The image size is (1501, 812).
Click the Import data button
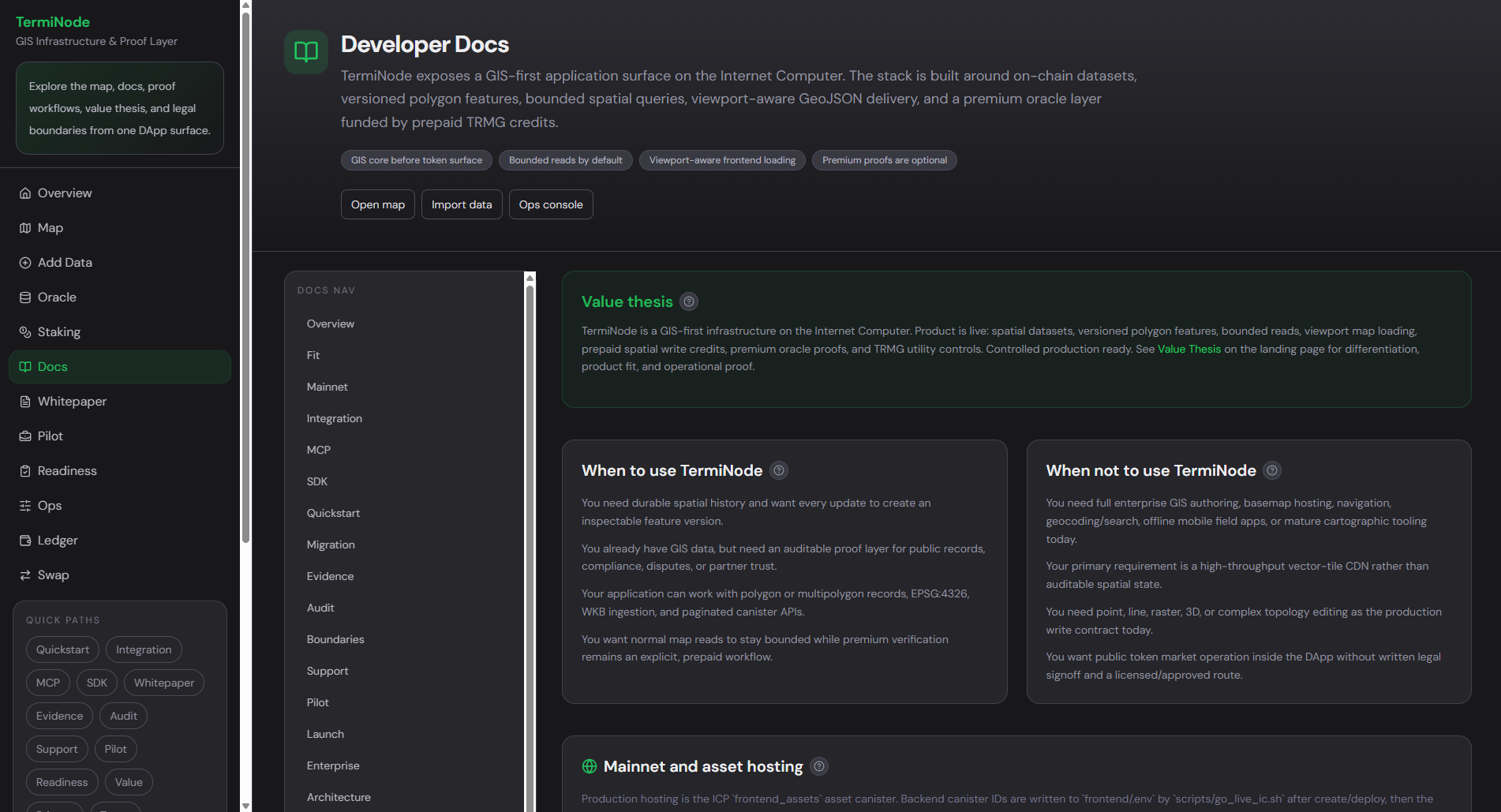click(x=462, y=204)
